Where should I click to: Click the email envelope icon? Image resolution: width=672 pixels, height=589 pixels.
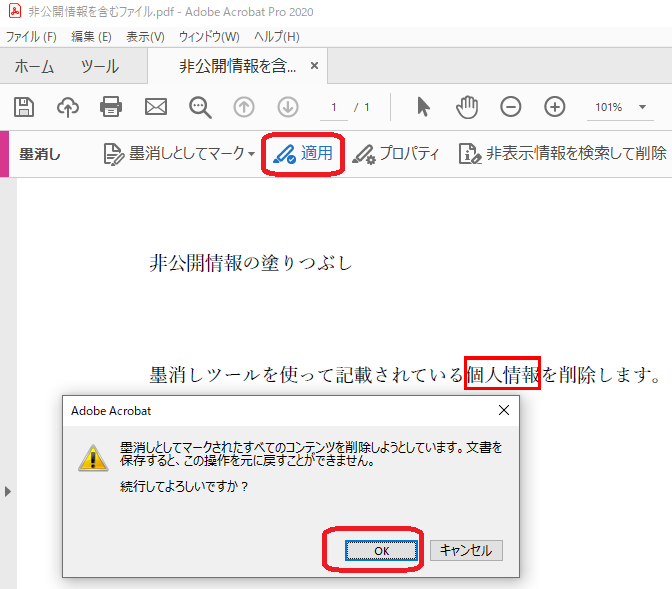[155, 107]
